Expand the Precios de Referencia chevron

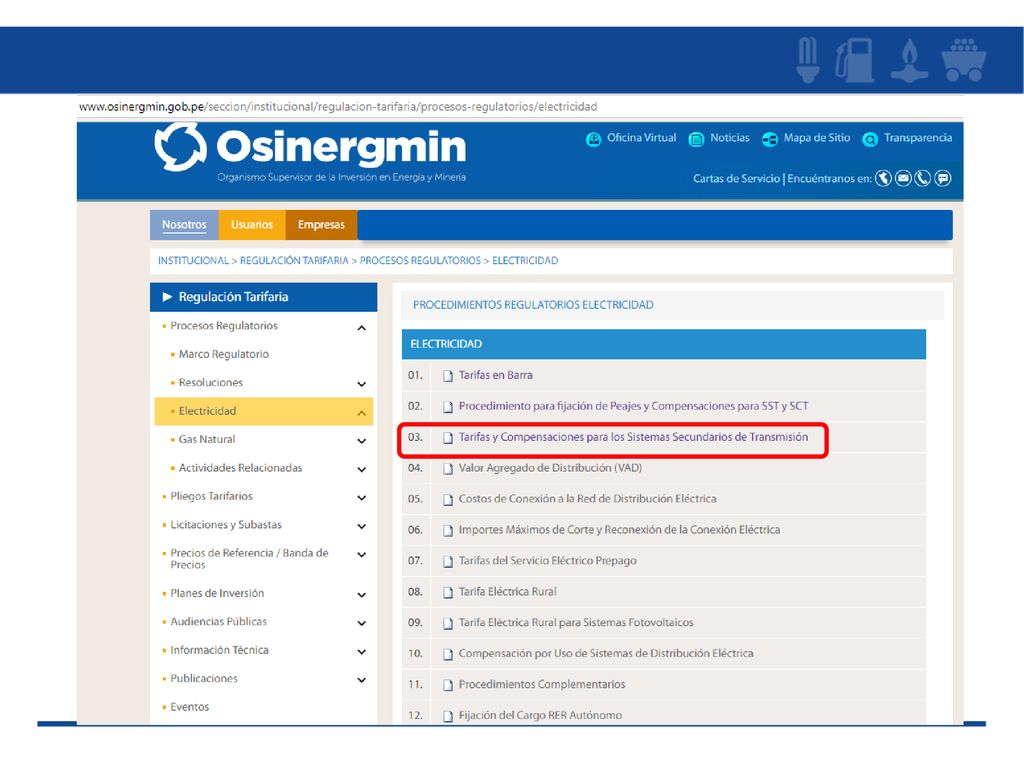362,554
